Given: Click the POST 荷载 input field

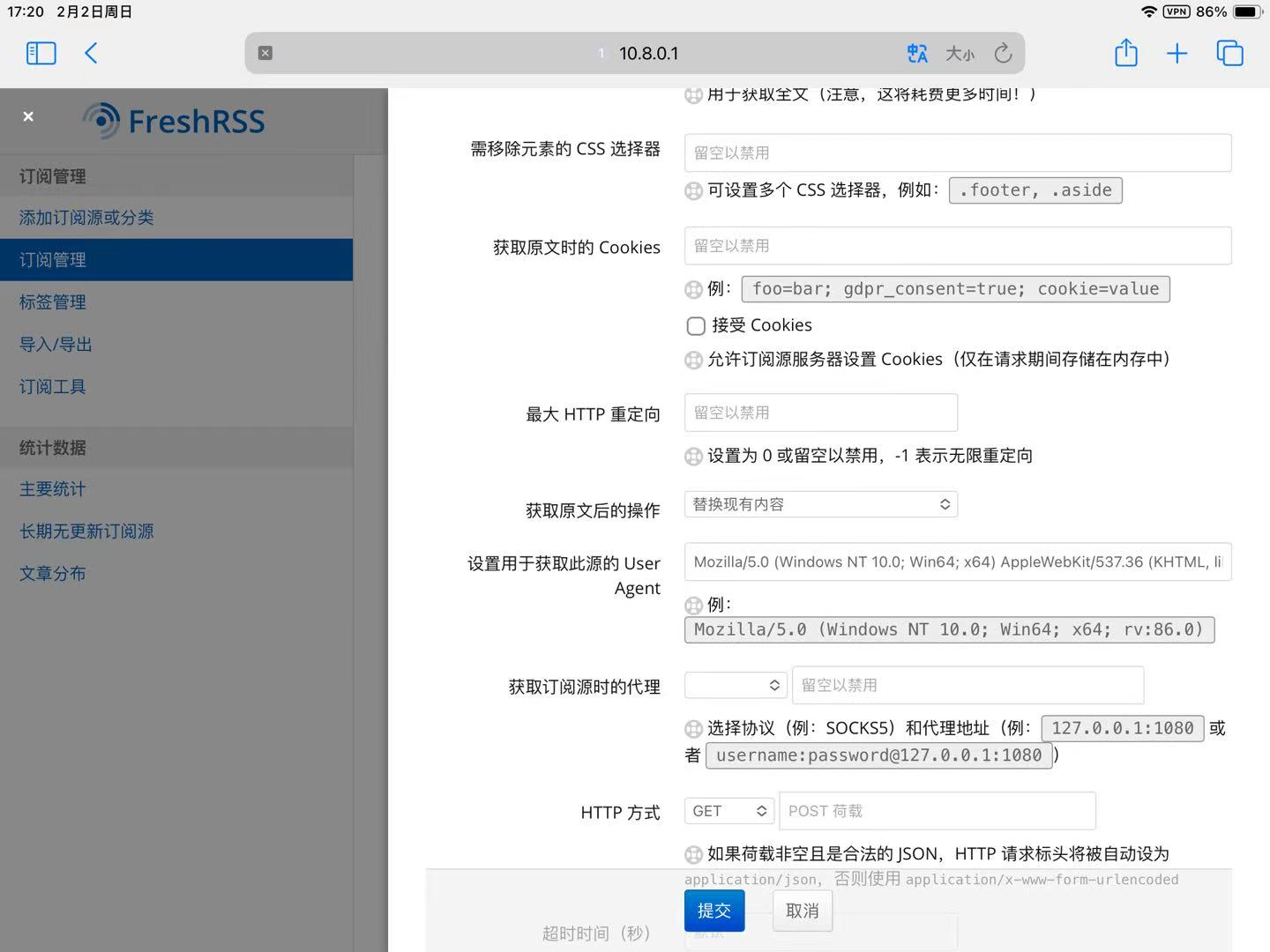Looking at the screenshot, I should tap(937, 810).
